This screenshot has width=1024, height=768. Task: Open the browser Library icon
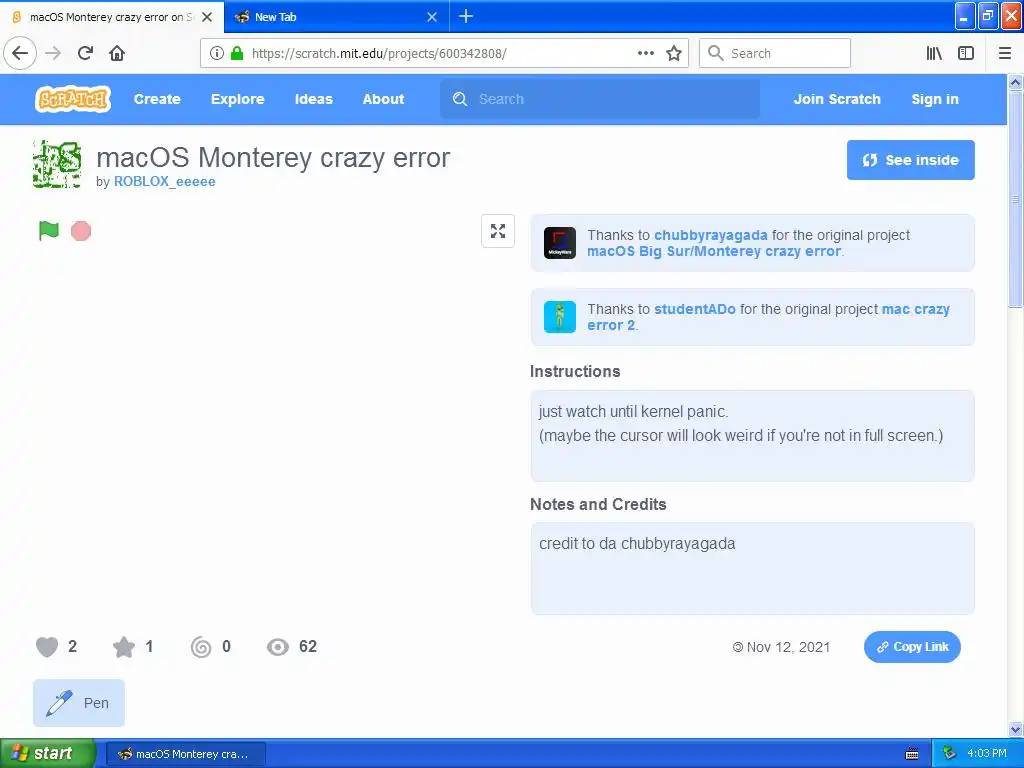coord(934,53)
